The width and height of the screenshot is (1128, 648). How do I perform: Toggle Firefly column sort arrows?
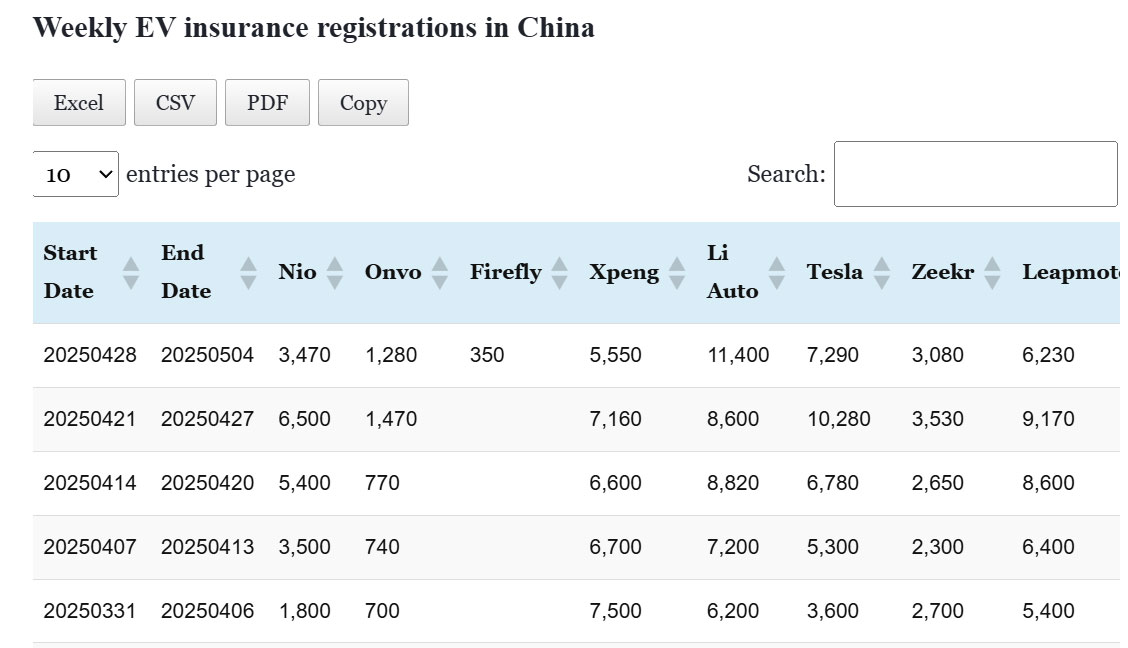[559, 272]
